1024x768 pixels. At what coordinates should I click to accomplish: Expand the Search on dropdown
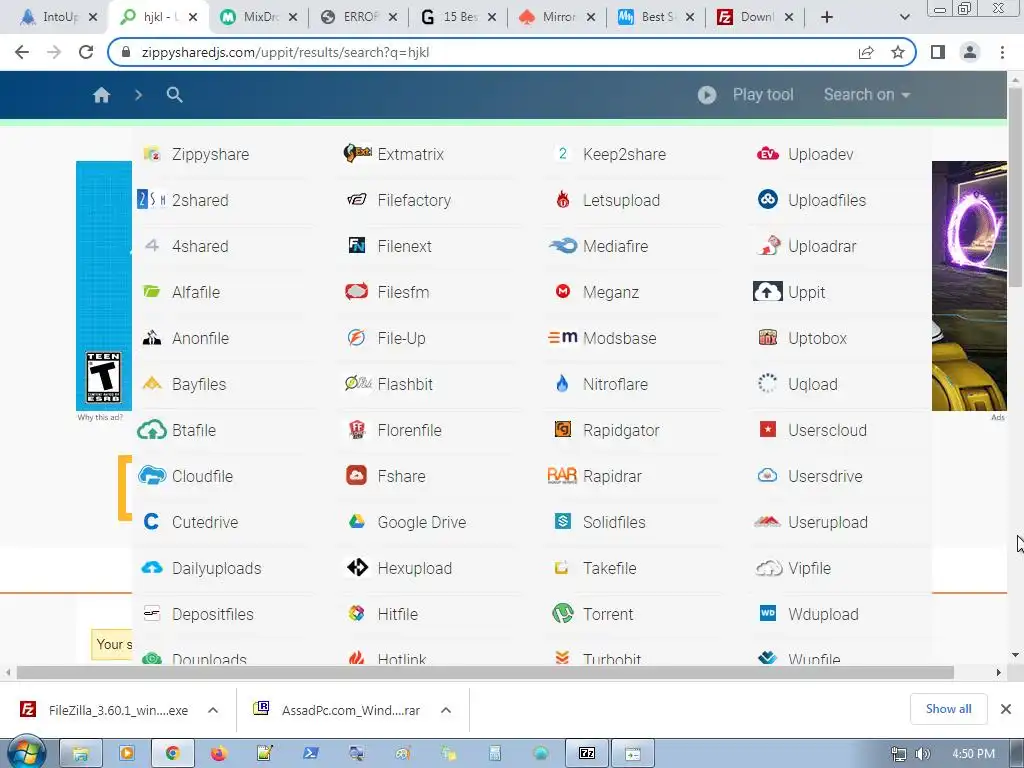[867, 95]
